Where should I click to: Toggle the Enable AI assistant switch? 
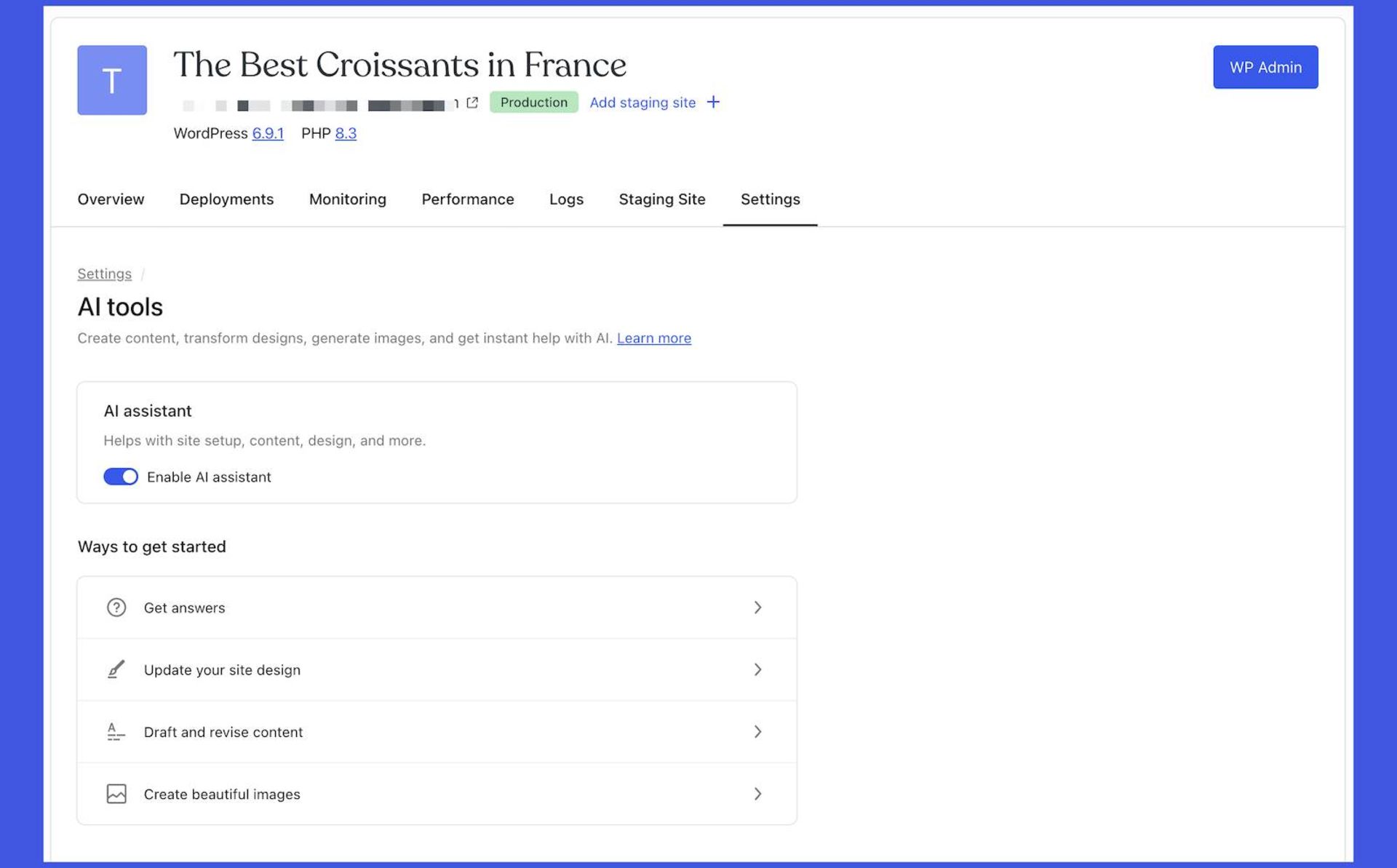tap(121, 477)
